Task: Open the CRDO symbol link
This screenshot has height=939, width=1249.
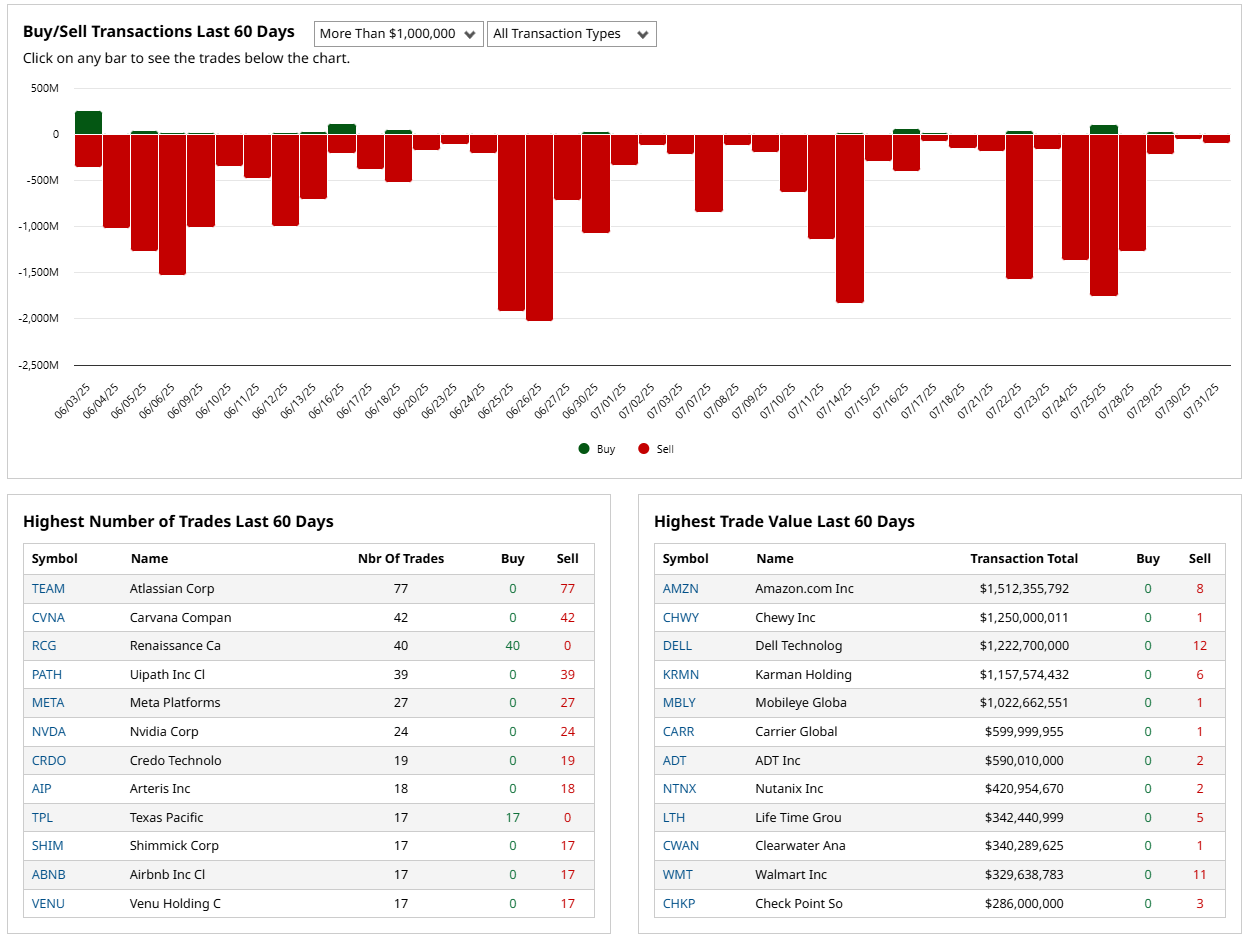Action: coord(49,761)
